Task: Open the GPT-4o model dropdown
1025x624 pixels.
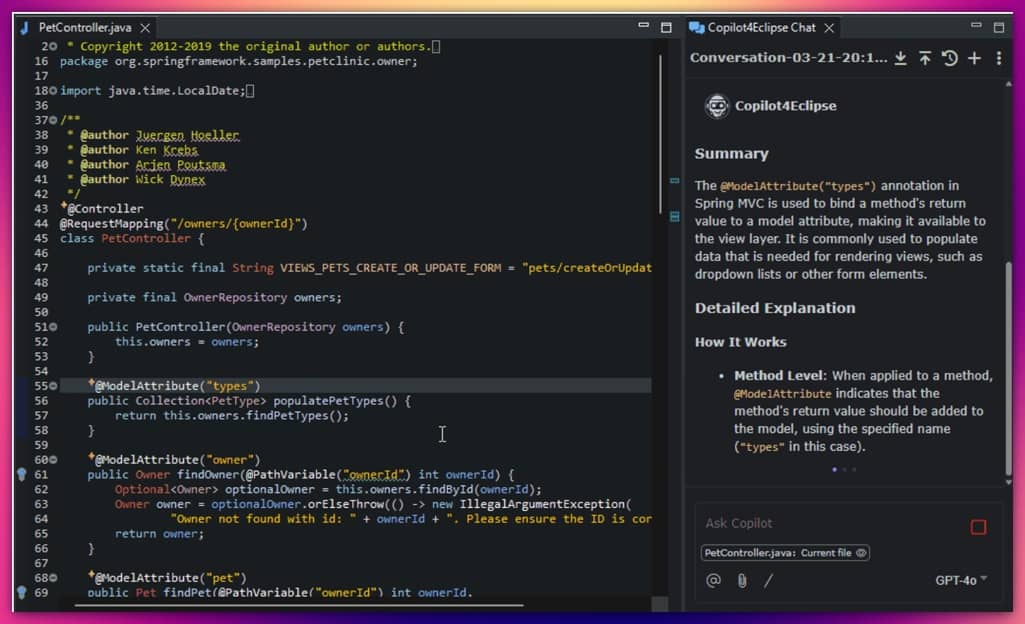Action: 961,580
